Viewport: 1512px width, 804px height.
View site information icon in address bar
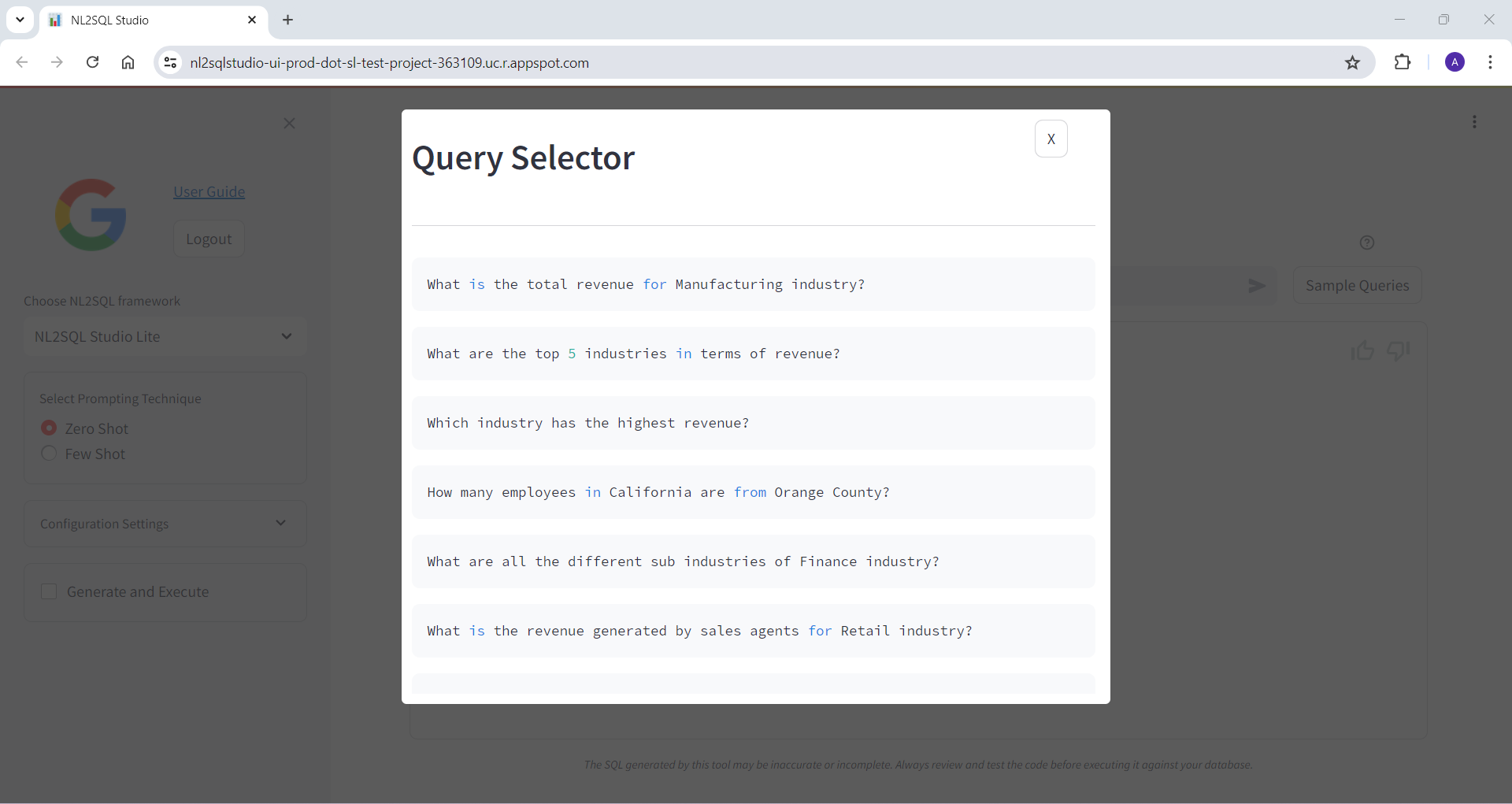coord(170,62)
